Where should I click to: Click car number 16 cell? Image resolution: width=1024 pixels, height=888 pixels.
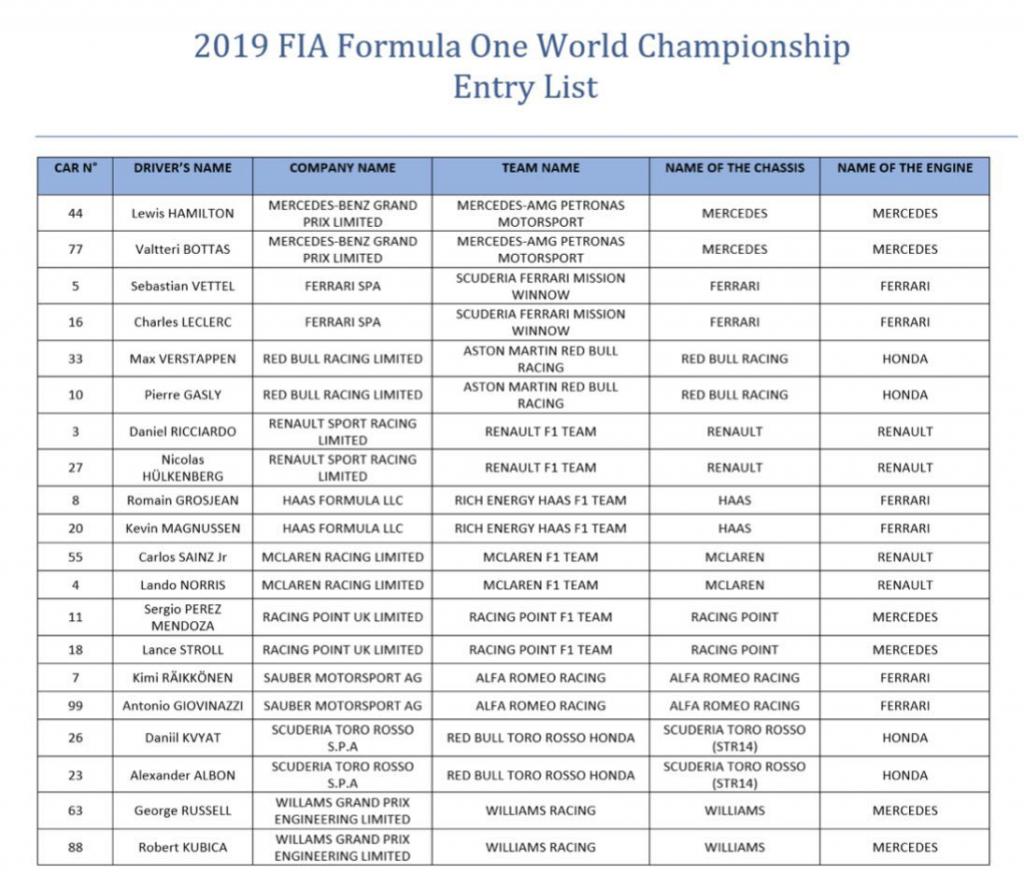(75, 322)
